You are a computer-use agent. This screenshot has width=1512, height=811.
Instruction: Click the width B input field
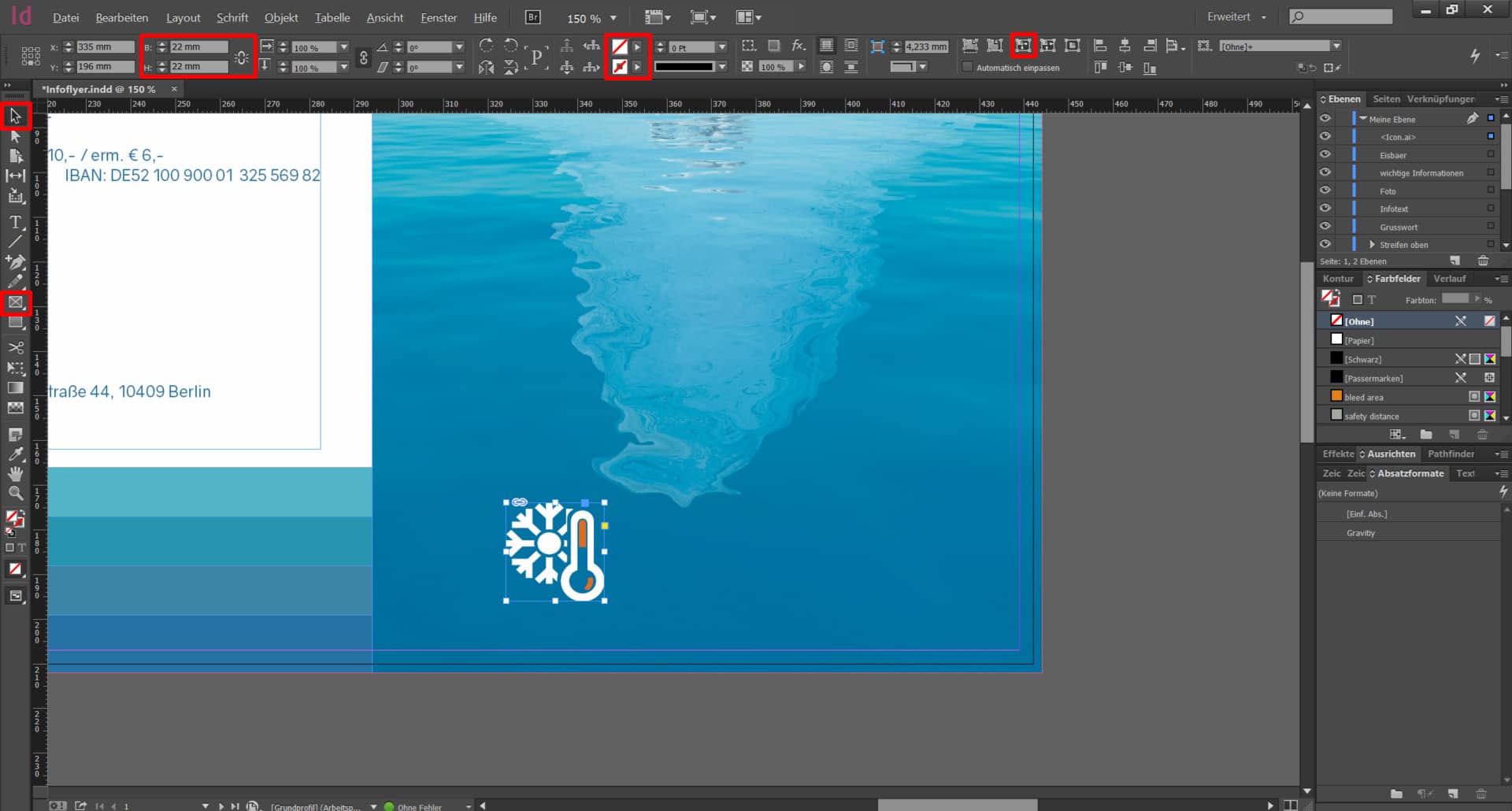(198, 47)
